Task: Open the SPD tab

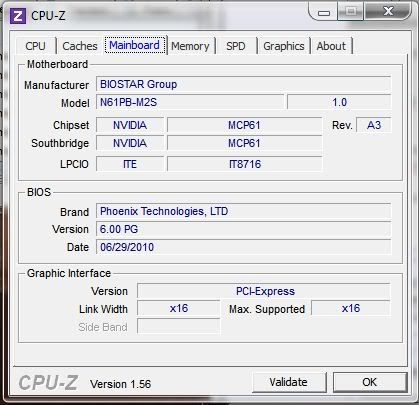Action: pos(236,46)
